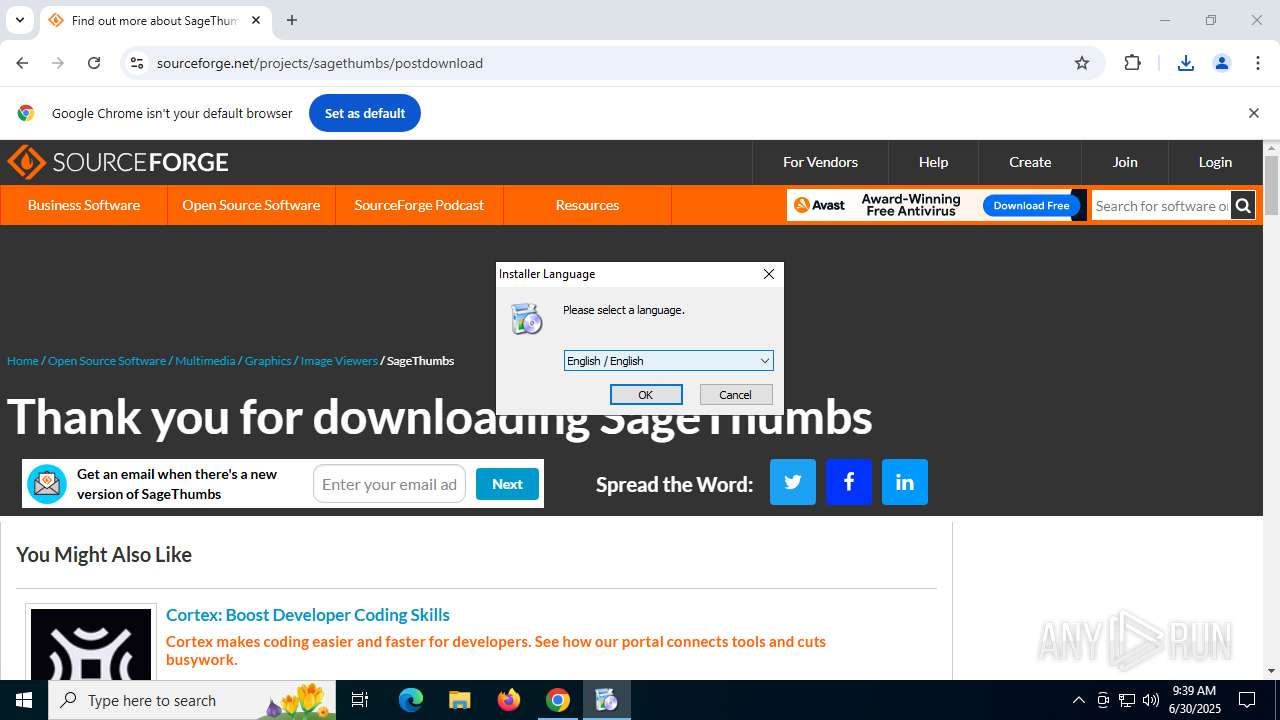
Task: View site information icon in address bar
Action: pyautogui.click(x=137, y=63)
